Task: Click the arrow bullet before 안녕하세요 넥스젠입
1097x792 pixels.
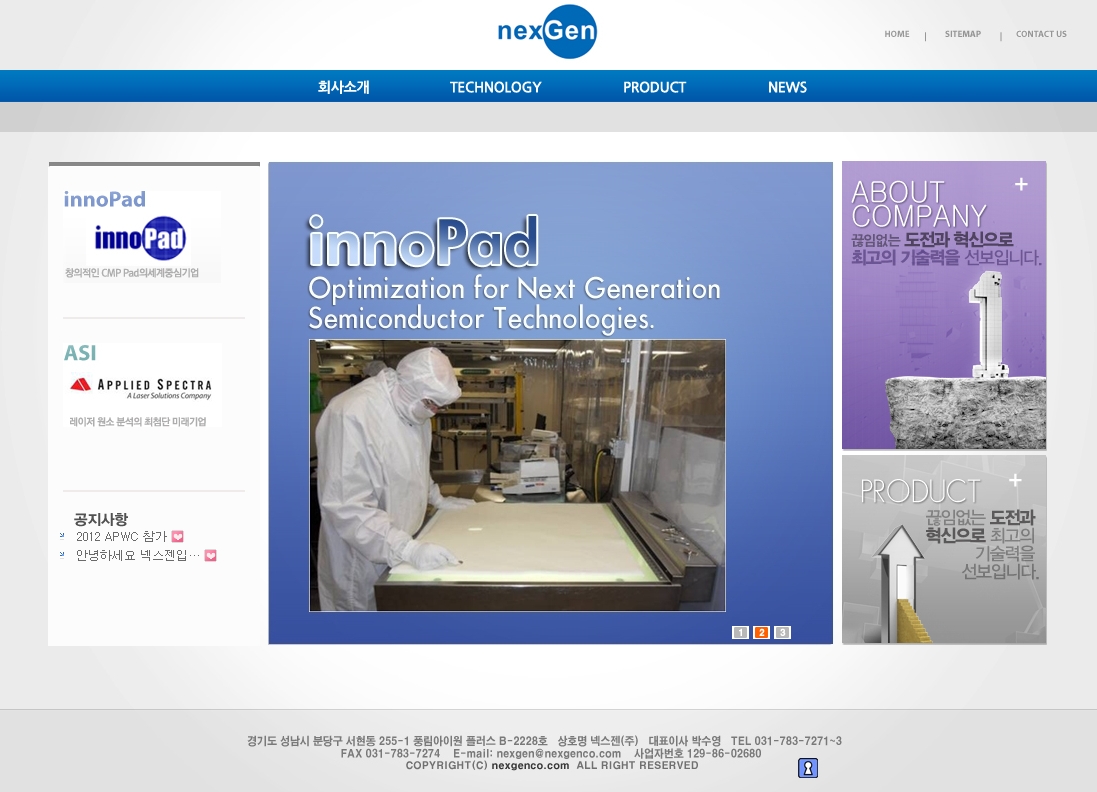Action: (x=62, y=555)
